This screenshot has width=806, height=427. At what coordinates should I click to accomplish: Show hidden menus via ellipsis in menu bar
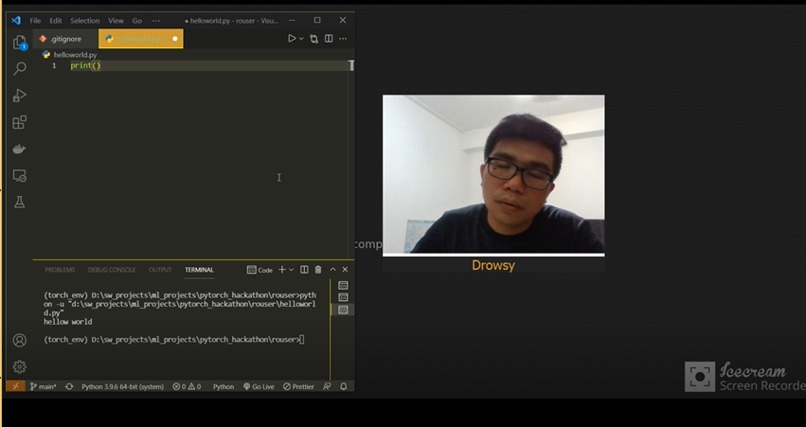coord(156,21)
